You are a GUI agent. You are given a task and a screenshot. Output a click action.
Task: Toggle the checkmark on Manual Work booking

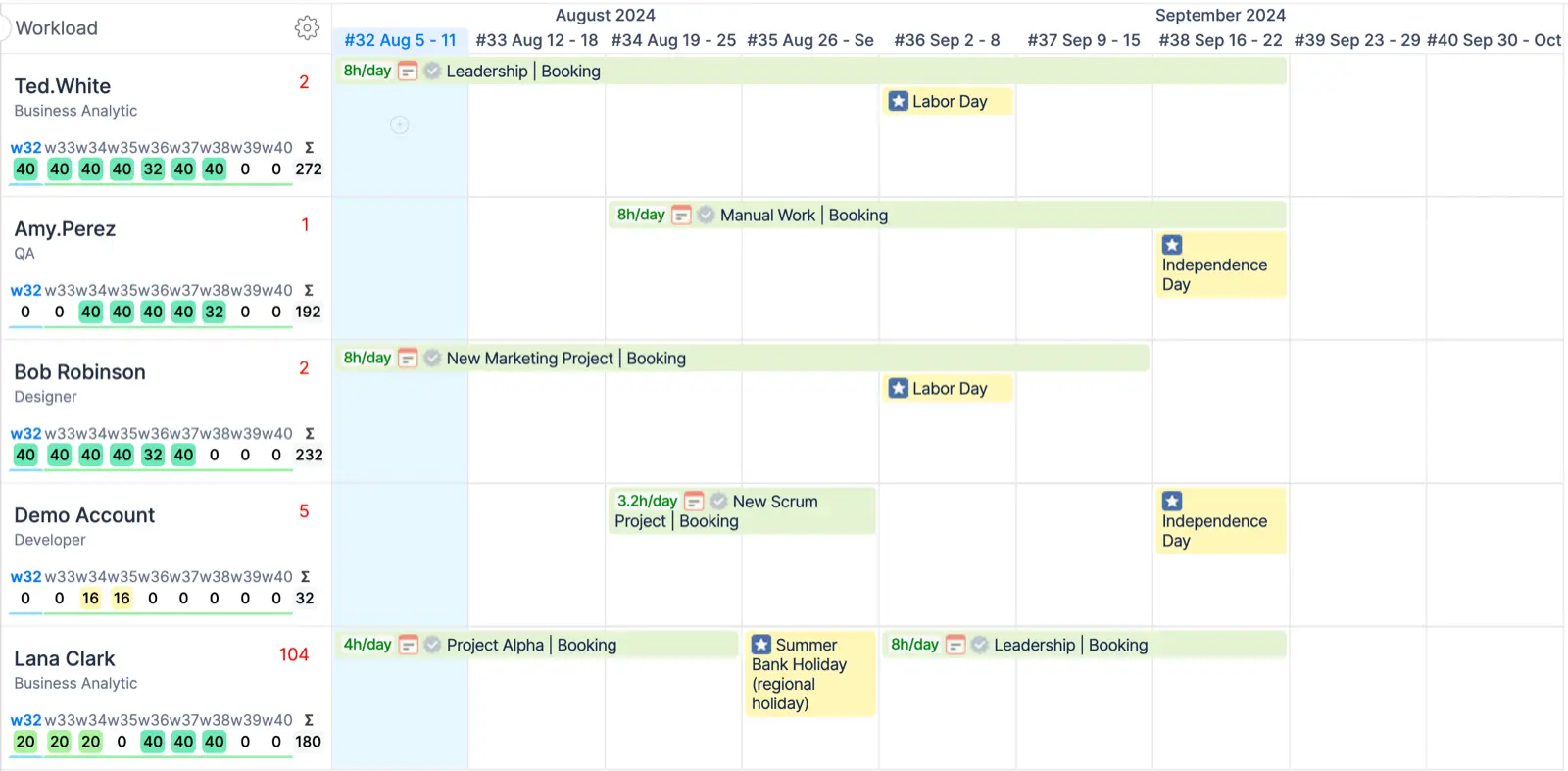point(706,215)
